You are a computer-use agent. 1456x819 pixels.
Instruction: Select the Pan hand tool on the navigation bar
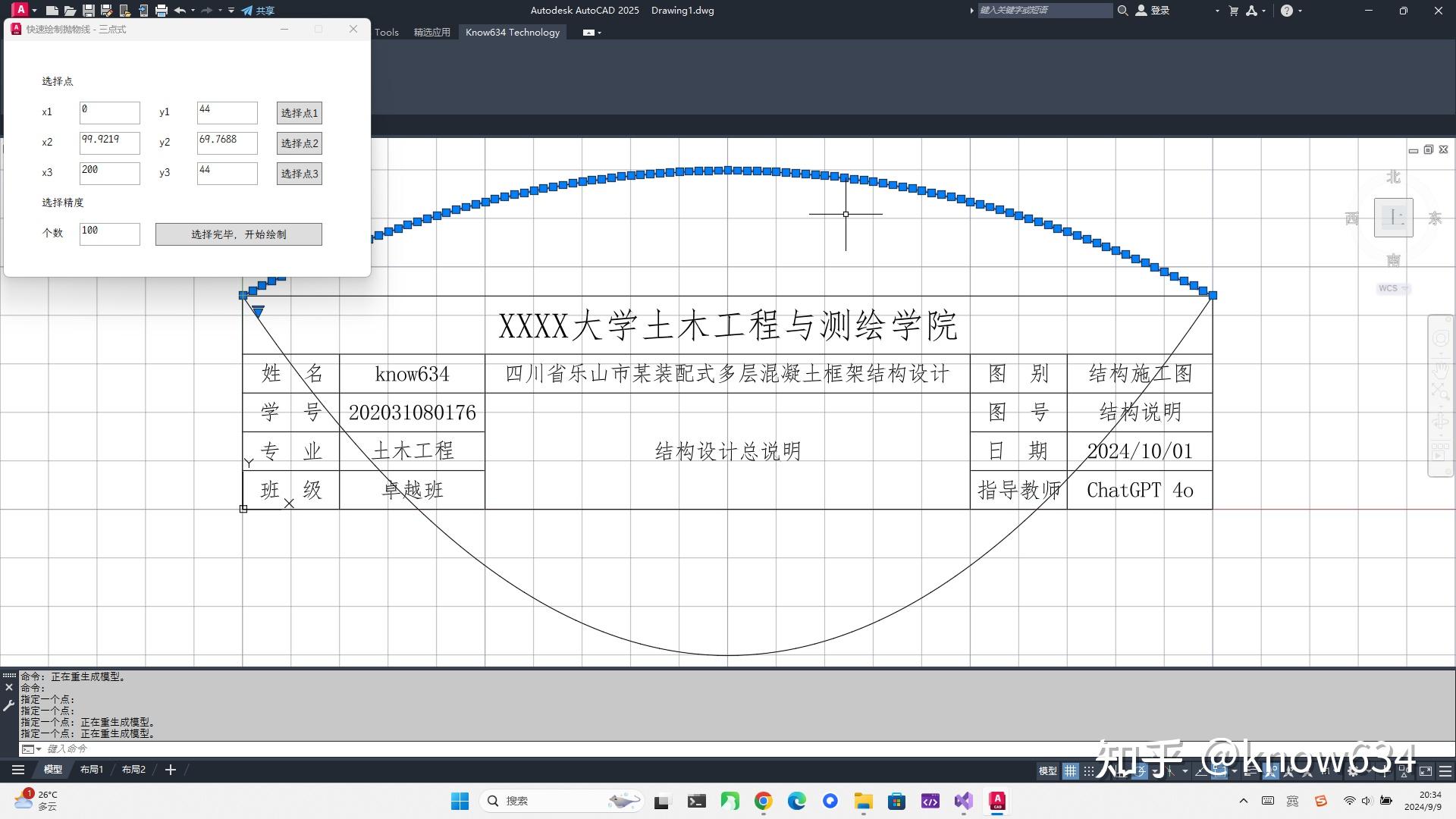click(x=1440, y=372)
